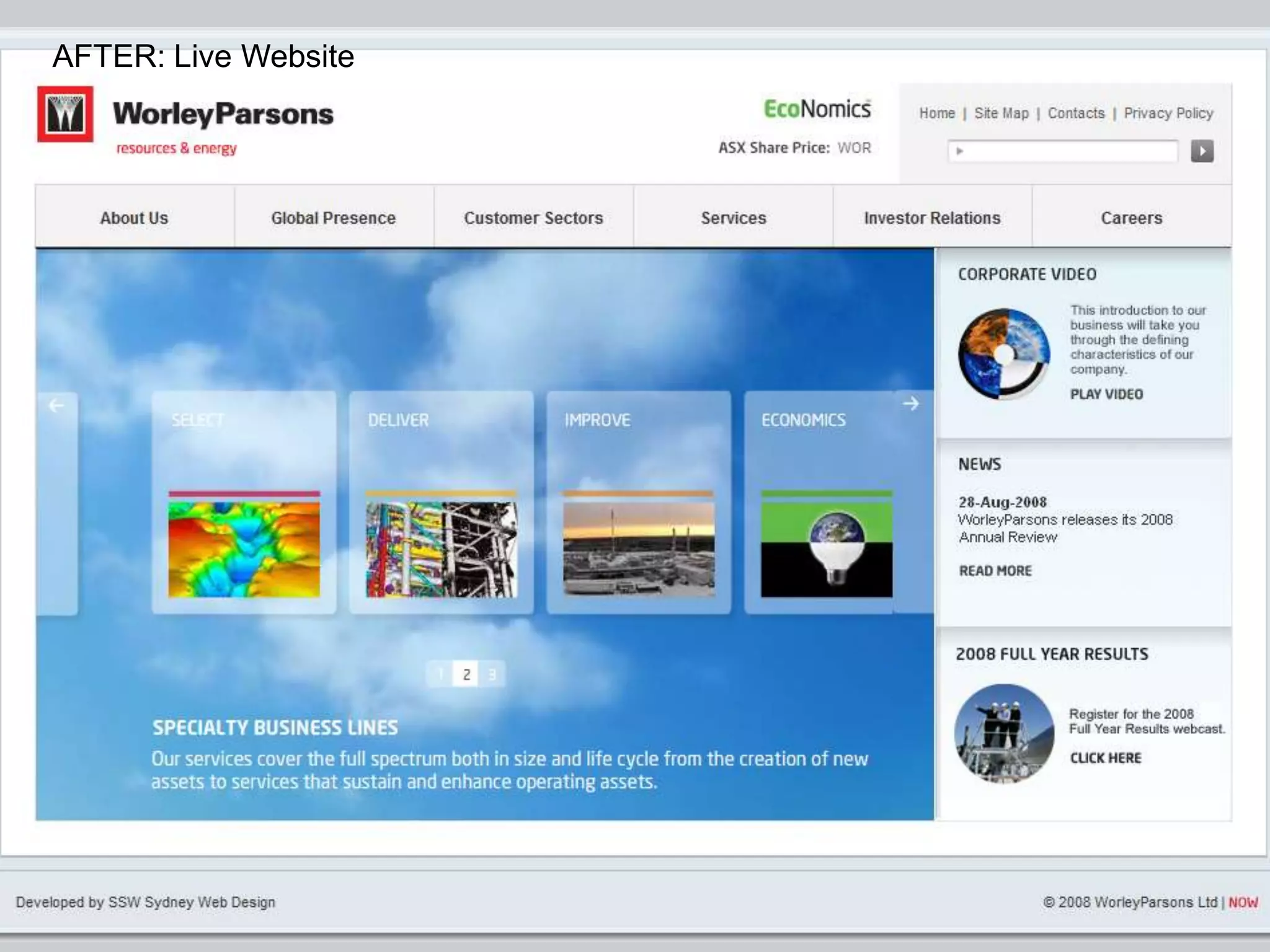This screenshot has width=1270, height=952.
Task: Click the CORPORATE VIDEO heading
Action: 1027,274
